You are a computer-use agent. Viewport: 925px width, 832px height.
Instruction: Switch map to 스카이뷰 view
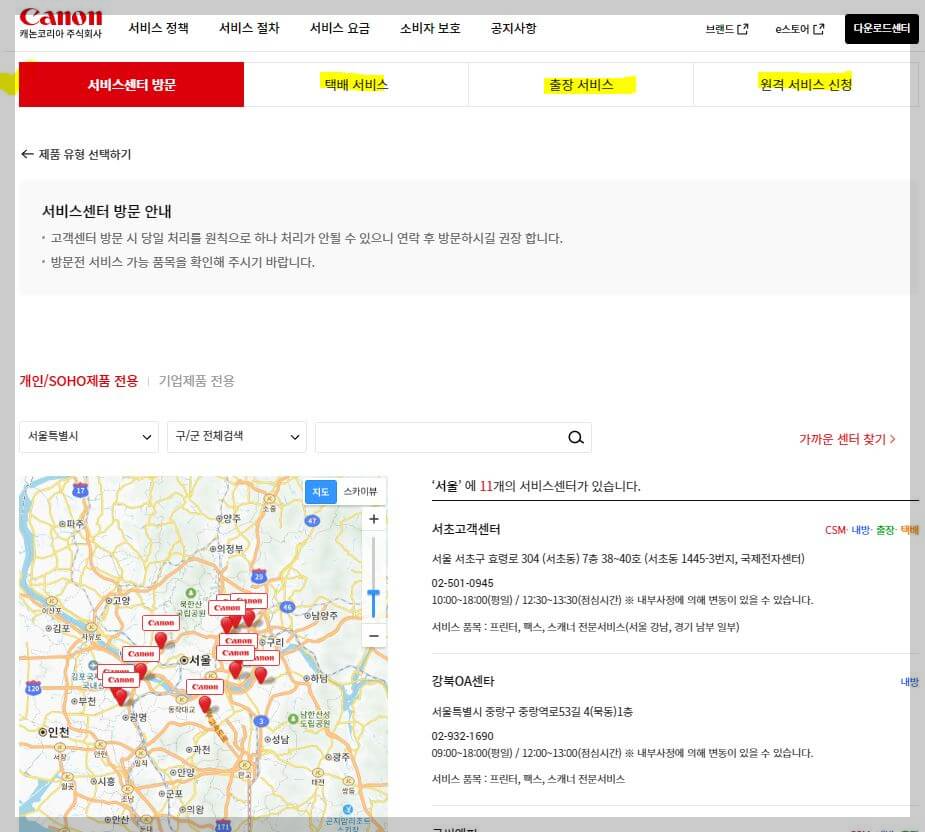coord(360,492)
